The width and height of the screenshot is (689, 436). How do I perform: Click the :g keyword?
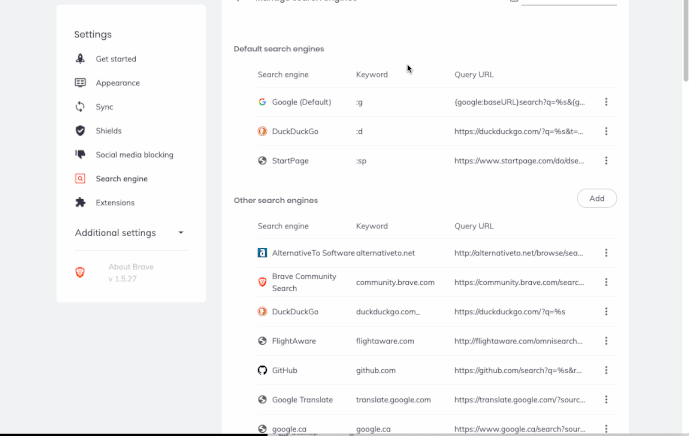point(359,102)
